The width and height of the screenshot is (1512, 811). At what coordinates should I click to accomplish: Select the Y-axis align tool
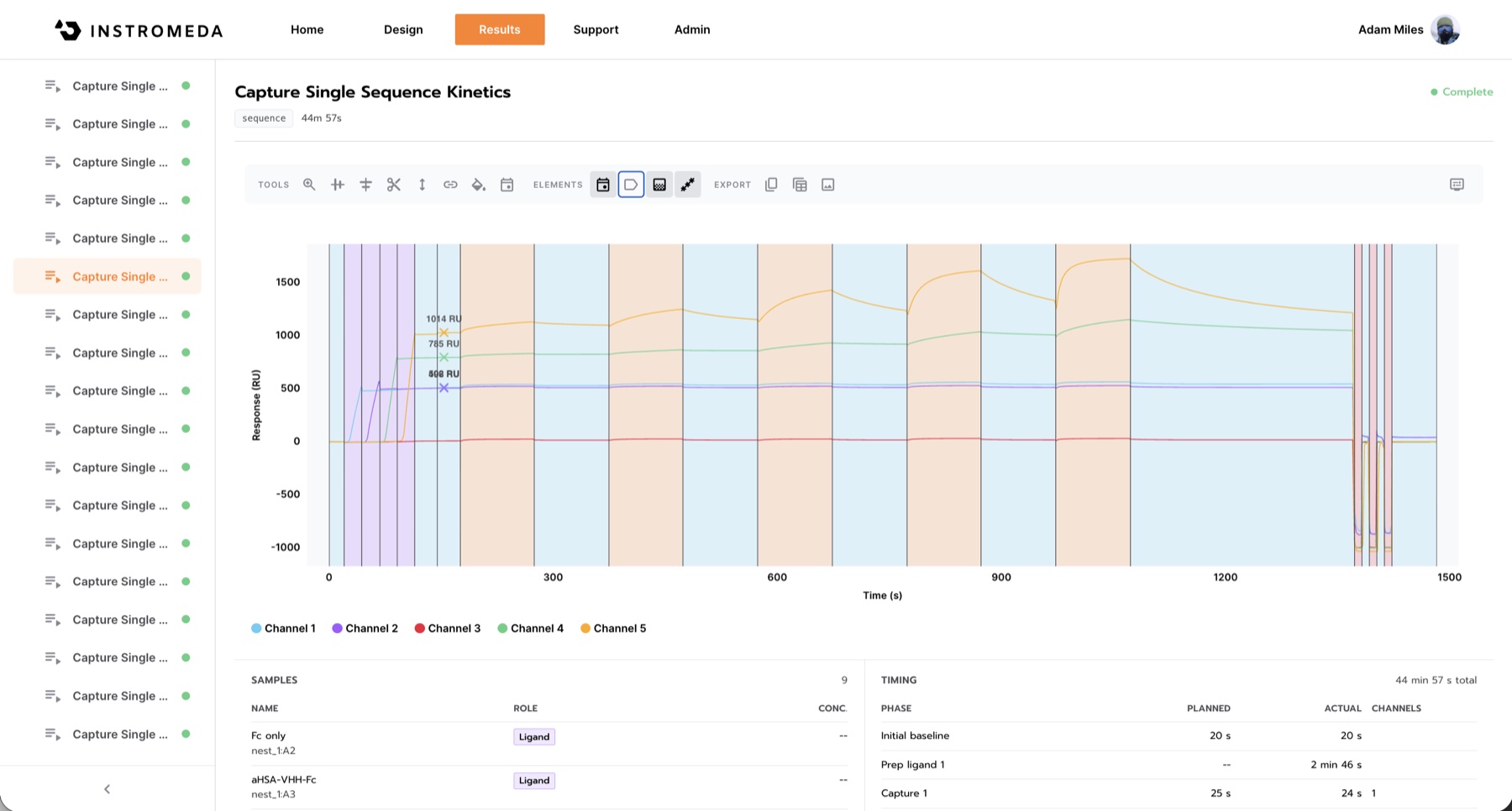(365, 185)
